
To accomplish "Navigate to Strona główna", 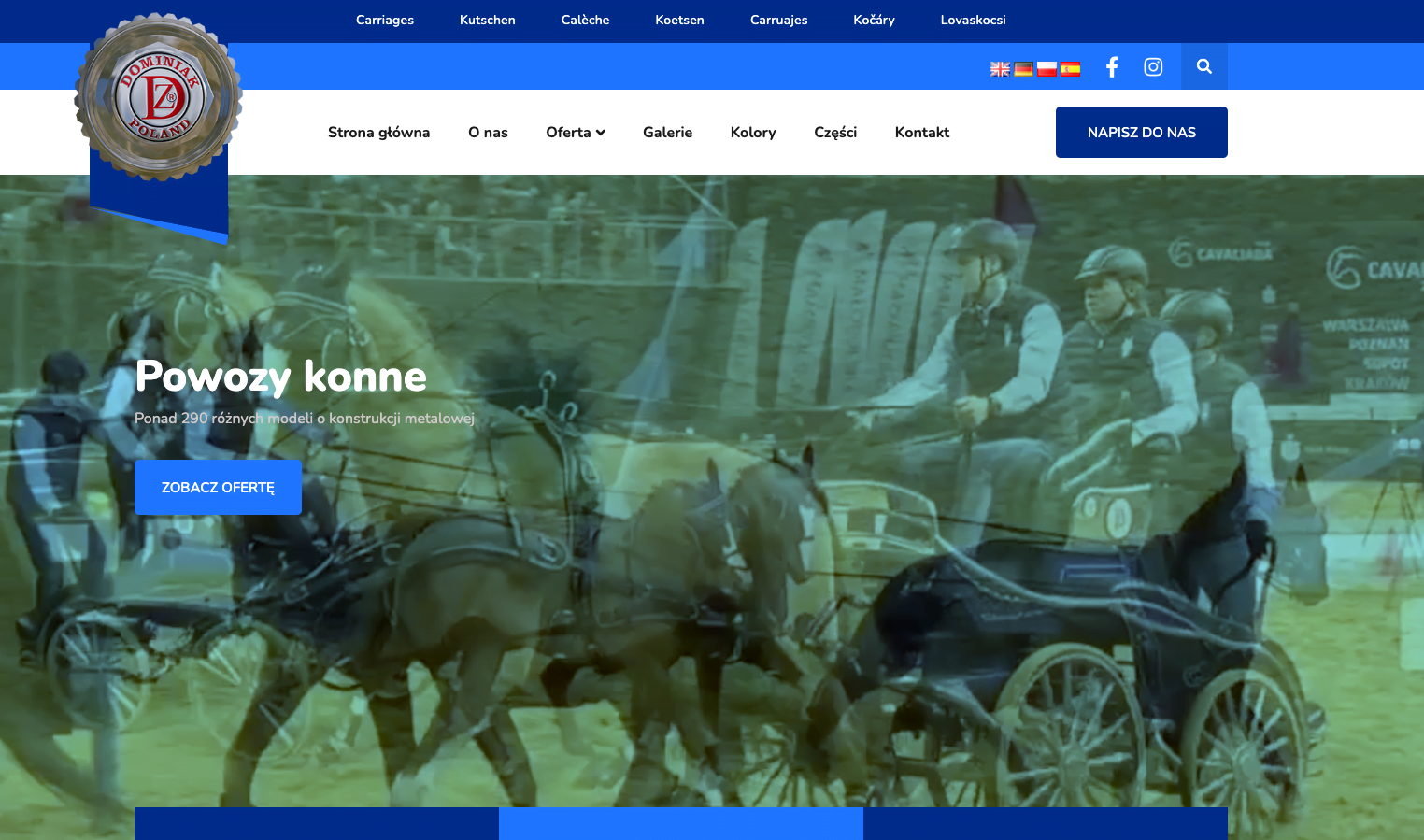I will point(378,133).
